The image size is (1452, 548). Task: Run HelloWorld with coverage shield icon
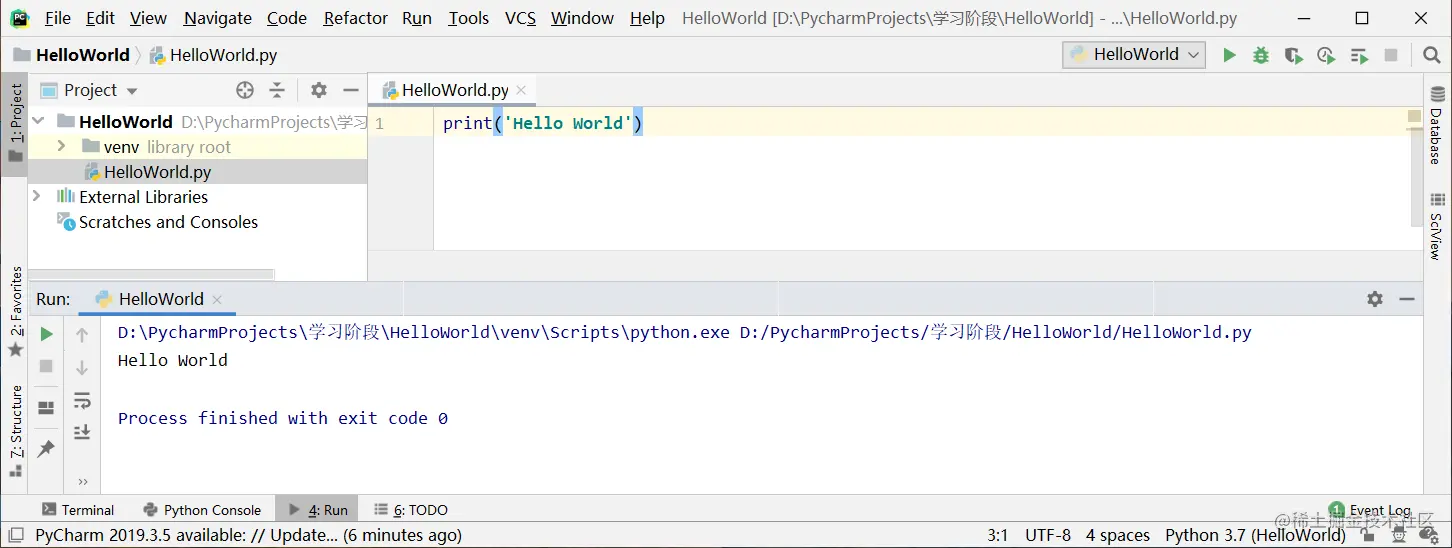coord(1293,55)
